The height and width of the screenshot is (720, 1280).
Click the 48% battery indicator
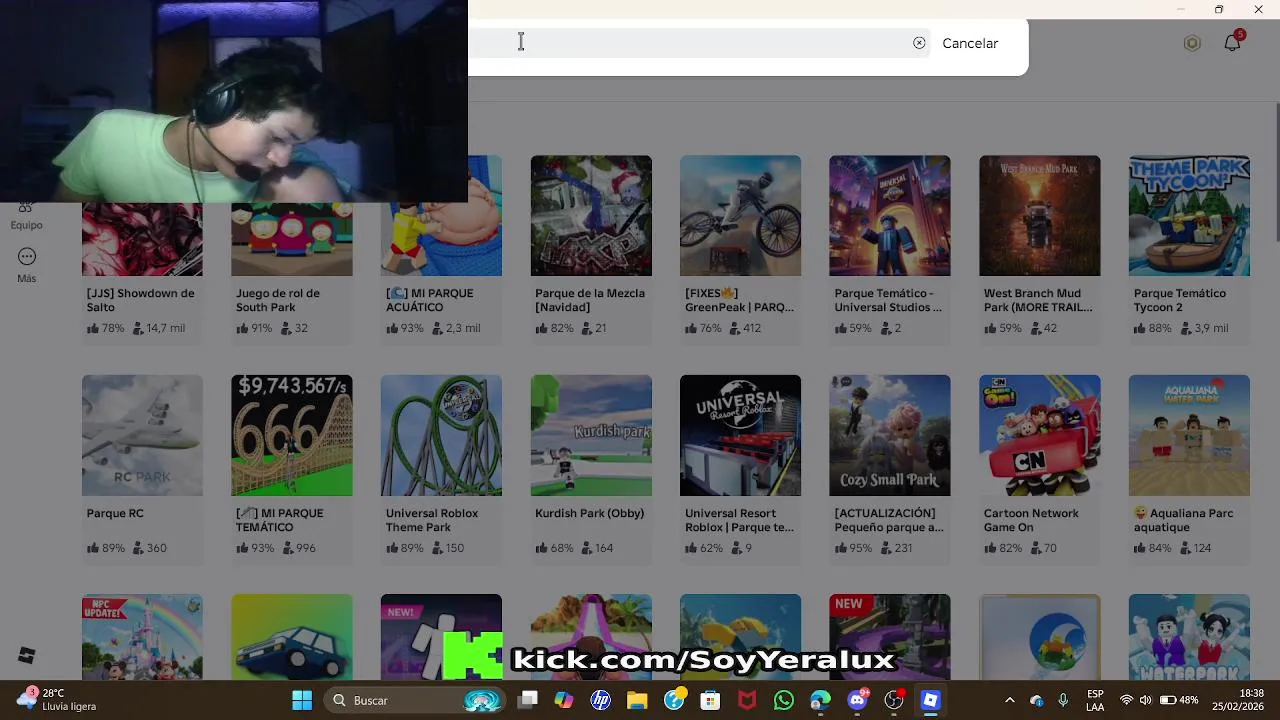tap(1180, 700)
